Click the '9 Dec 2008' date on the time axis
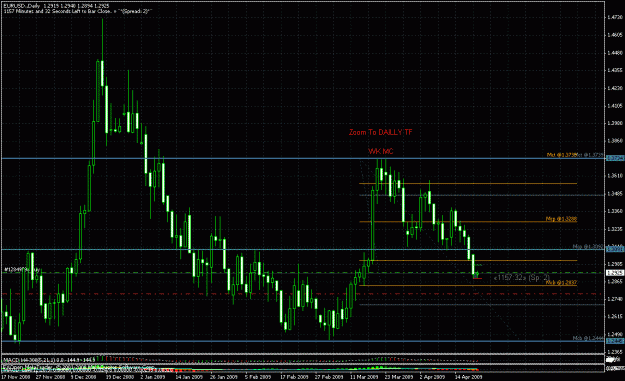 [x=84, y=377]
